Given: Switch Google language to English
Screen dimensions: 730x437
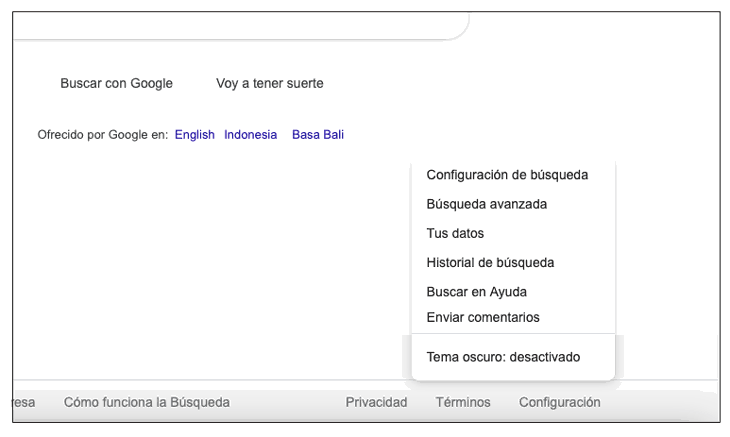Looking at the screenshot, I should pyautogui.click(x=194, y=134).
